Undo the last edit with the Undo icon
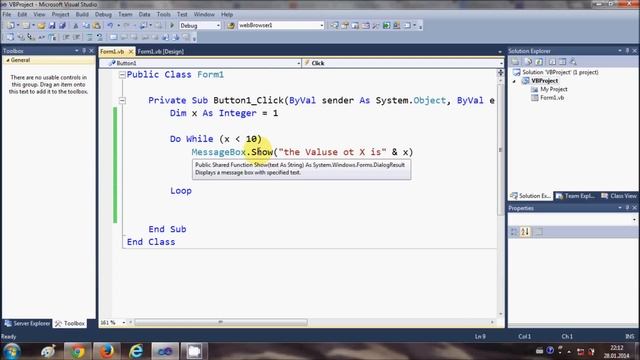This screenshot has height=360, width=640. pos(110,25)
